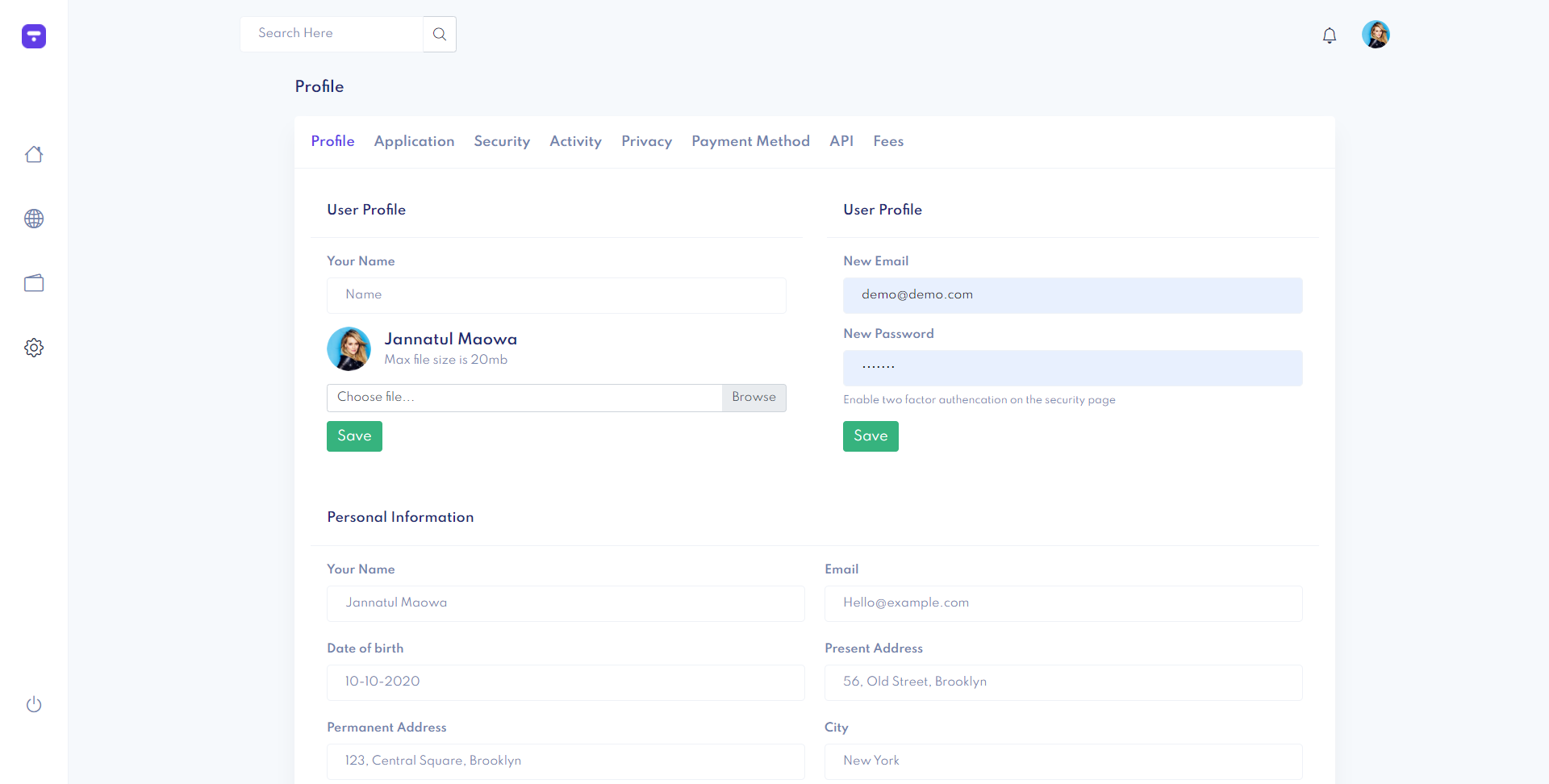Image resolution: width=1549 pixels, height=784 pixels.
Task: Click Save under the file chooser
Action: [x=354, y=436]
